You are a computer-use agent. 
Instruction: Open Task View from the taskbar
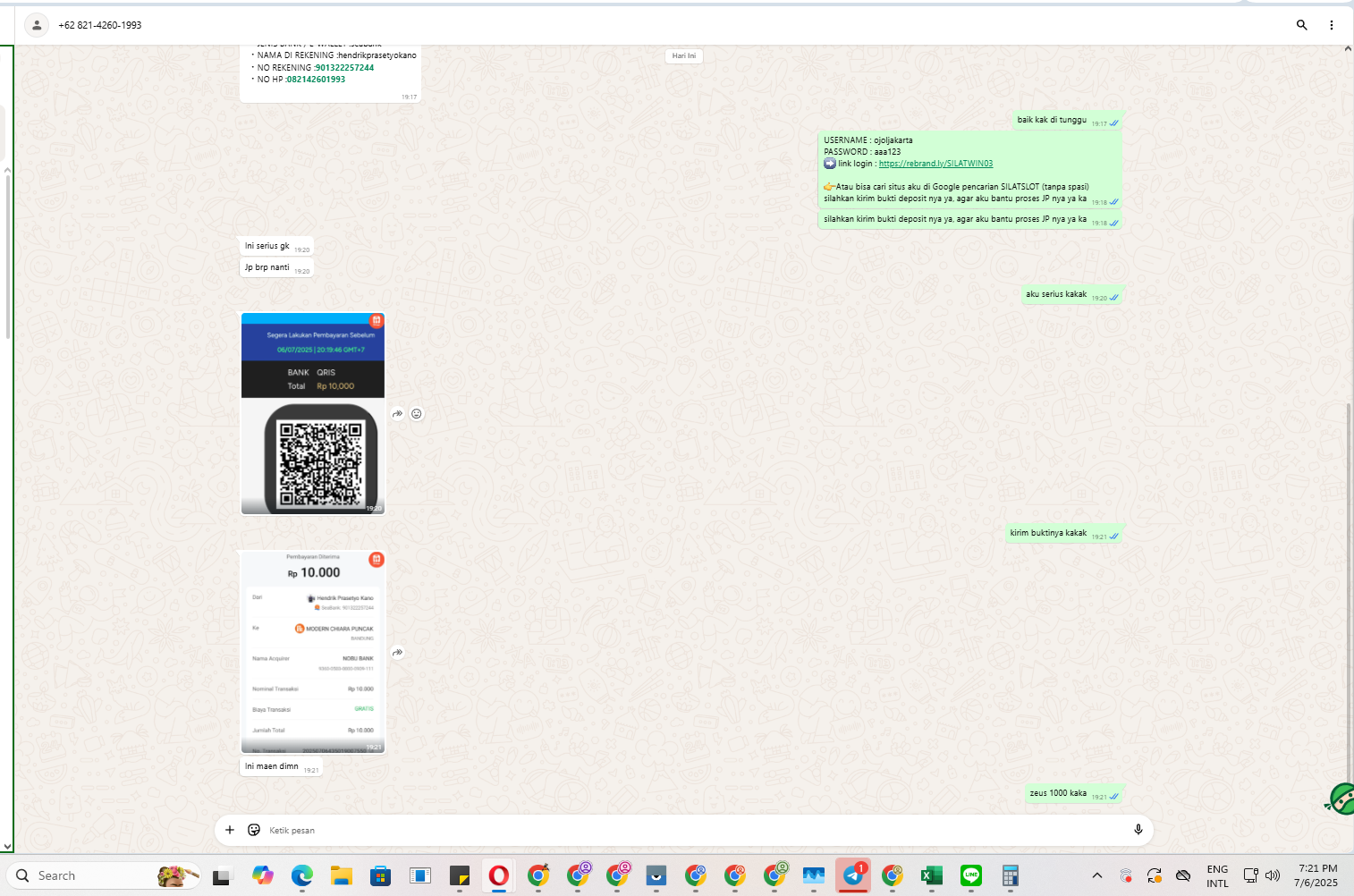223,875
